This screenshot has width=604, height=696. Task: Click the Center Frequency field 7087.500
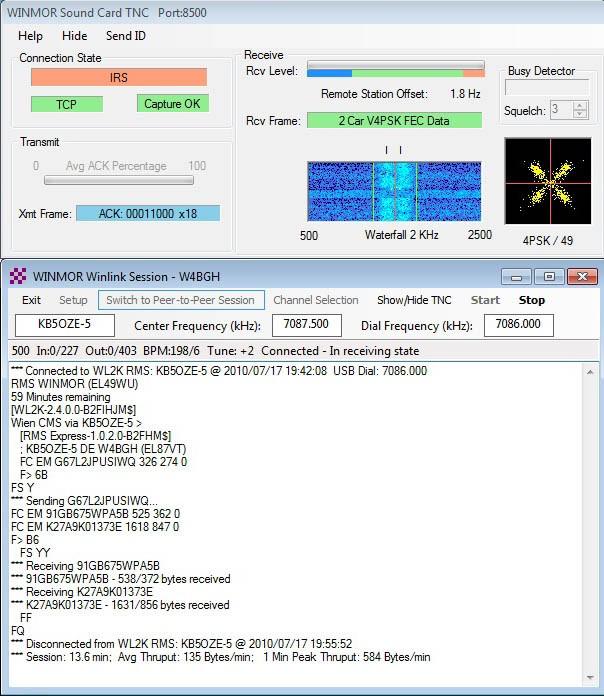[307, 325]
